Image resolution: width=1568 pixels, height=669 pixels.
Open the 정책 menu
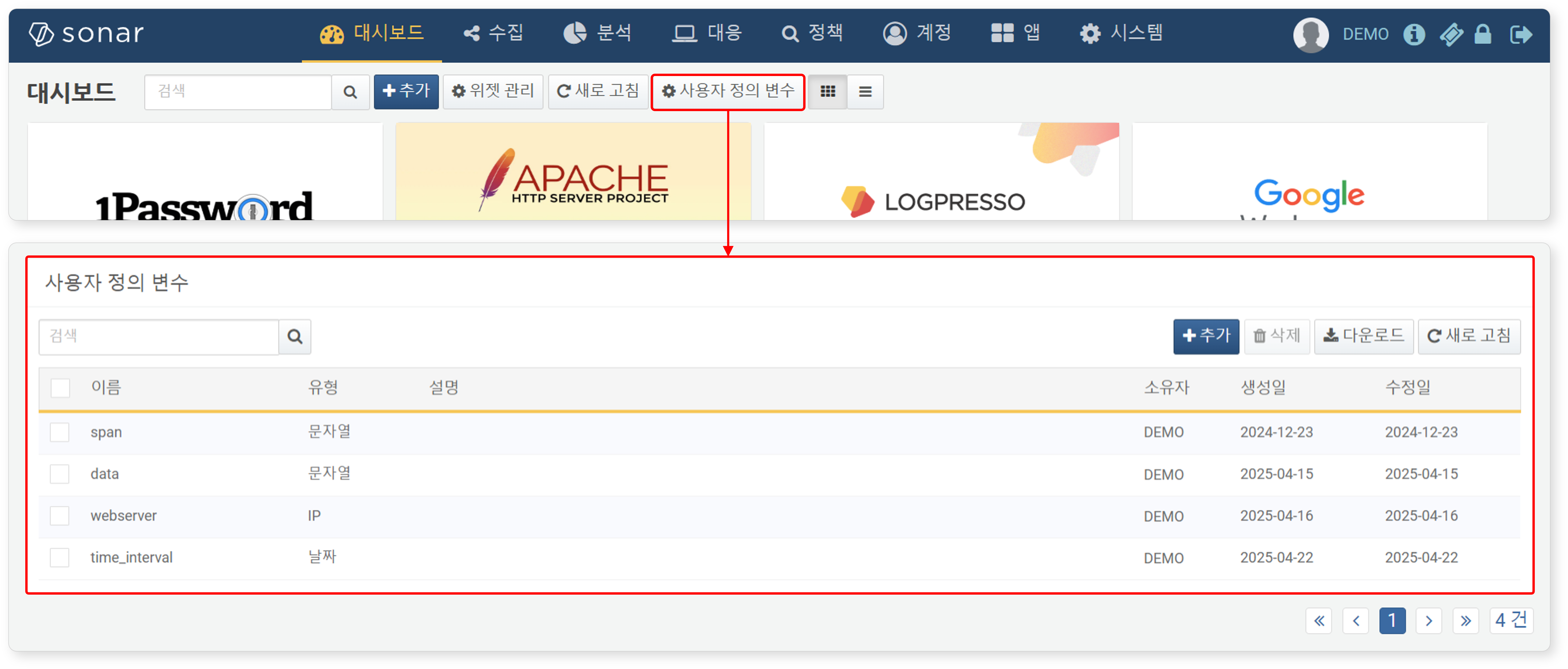[812, 33]
